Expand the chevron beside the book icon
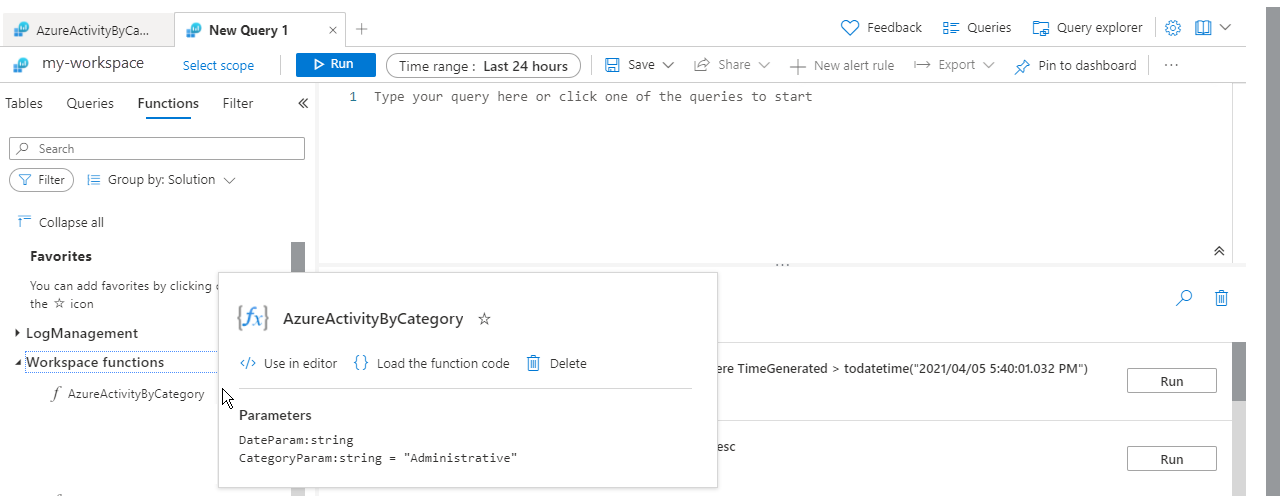The height and width of the screenshot is (496, 1280). click(x=1225, y=28)
